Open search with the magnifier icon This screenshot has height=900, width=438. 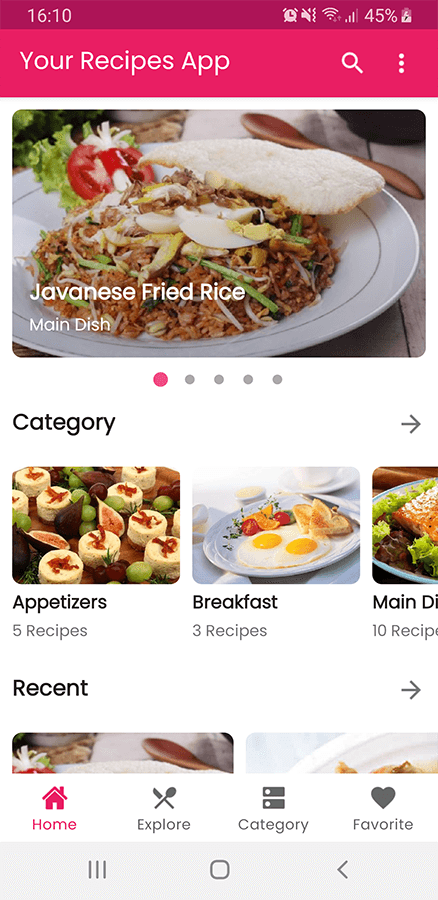352,63
